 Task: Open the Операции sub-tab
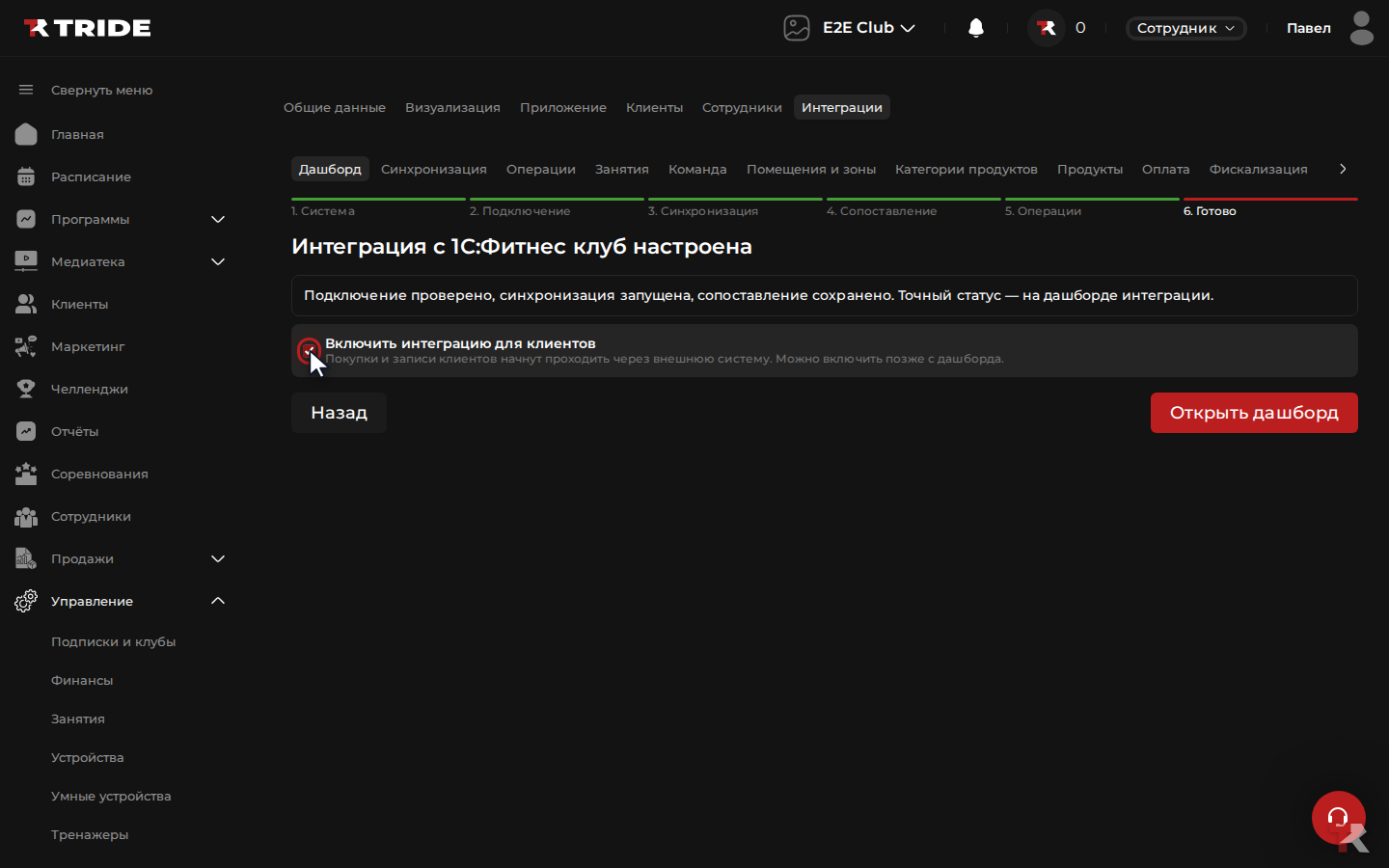click(x=541, y=169)
